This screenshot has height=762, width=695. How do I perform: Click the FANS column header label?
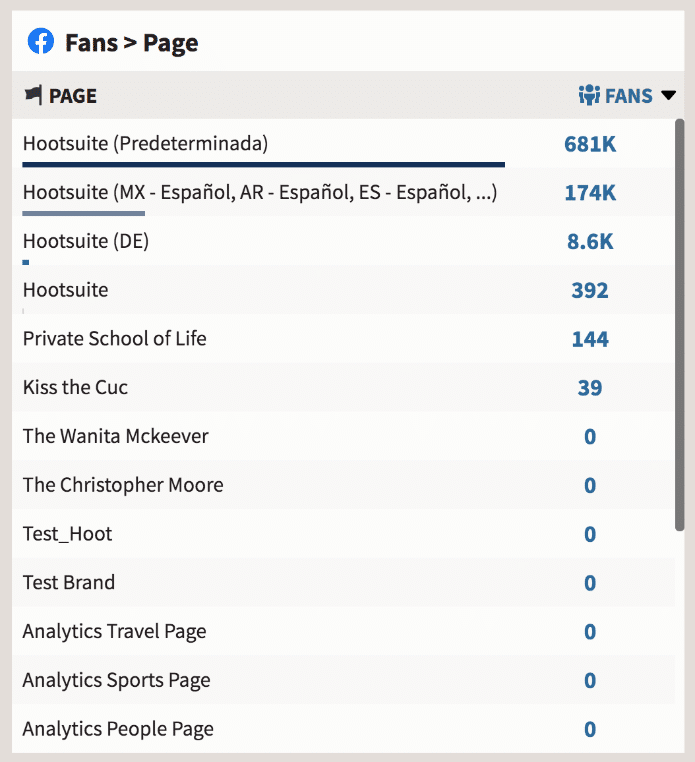point(628,96)
